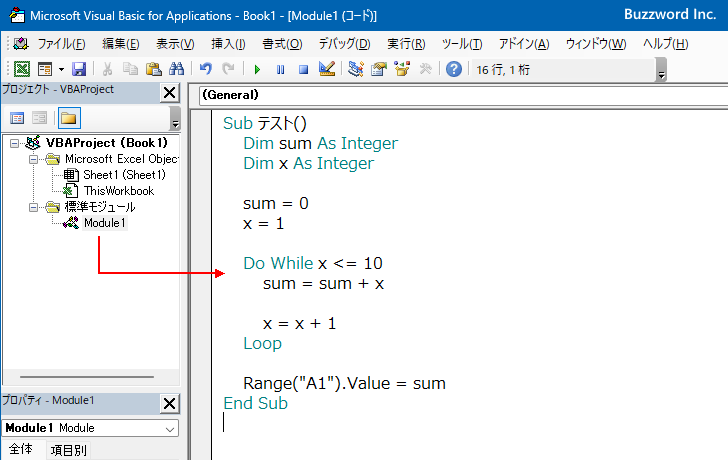The width and height of the screenshot is (728, 460).
Task: Open Find with the binoculars icon
Action: click(176, 69)
